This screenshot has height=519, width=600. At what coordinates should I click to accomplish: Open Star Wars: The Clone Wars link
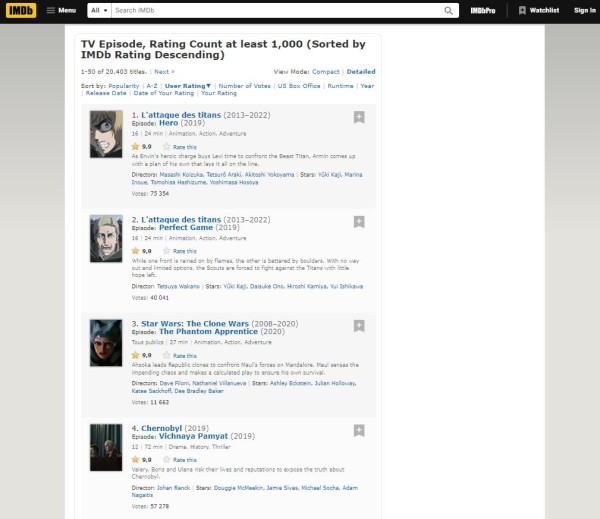pyautogui.click(x=195, y=324)
